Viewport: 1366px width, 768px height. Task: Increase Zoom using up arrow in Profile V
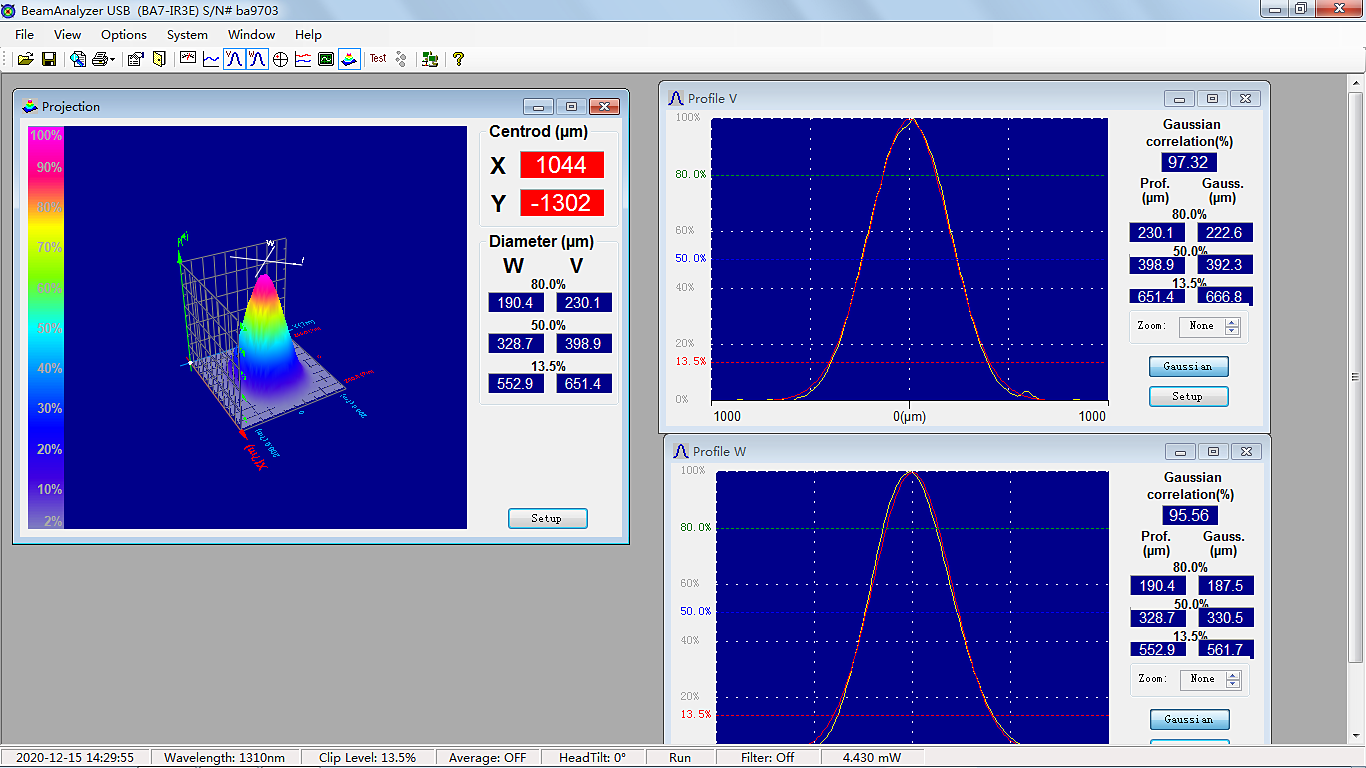[x=1232, y=322]
